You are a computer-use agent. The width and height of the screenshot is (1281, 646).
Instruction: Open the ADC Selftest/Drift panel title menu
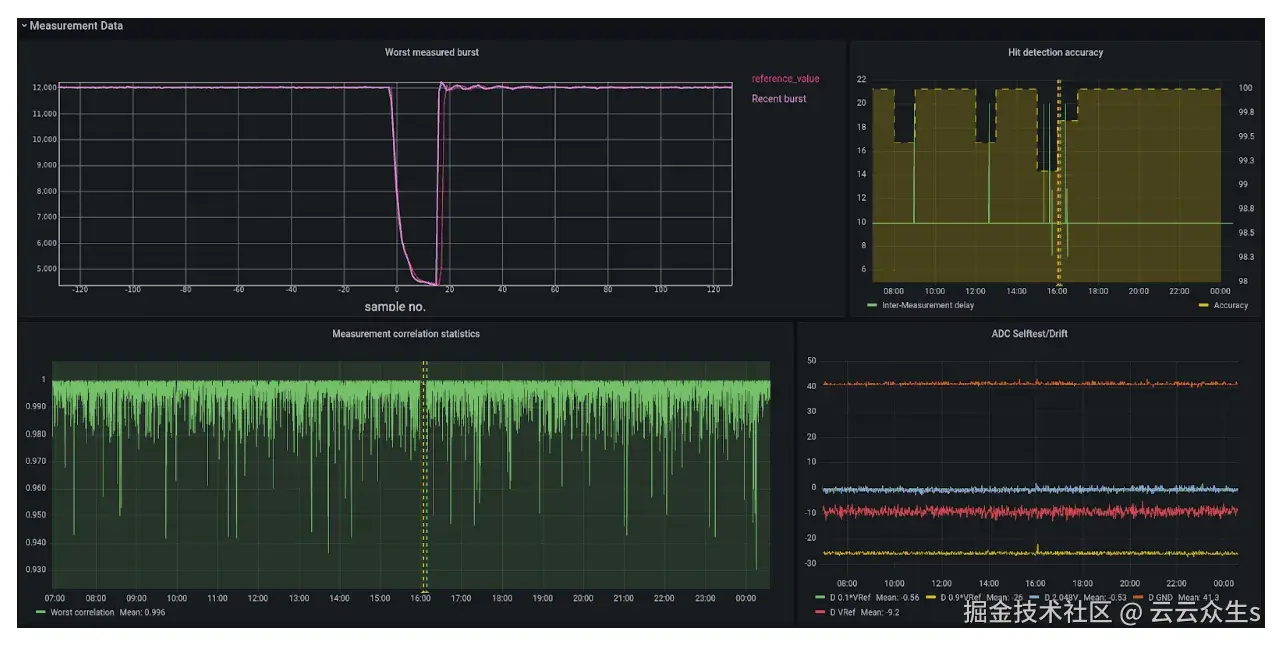[x=1029, y=334]
